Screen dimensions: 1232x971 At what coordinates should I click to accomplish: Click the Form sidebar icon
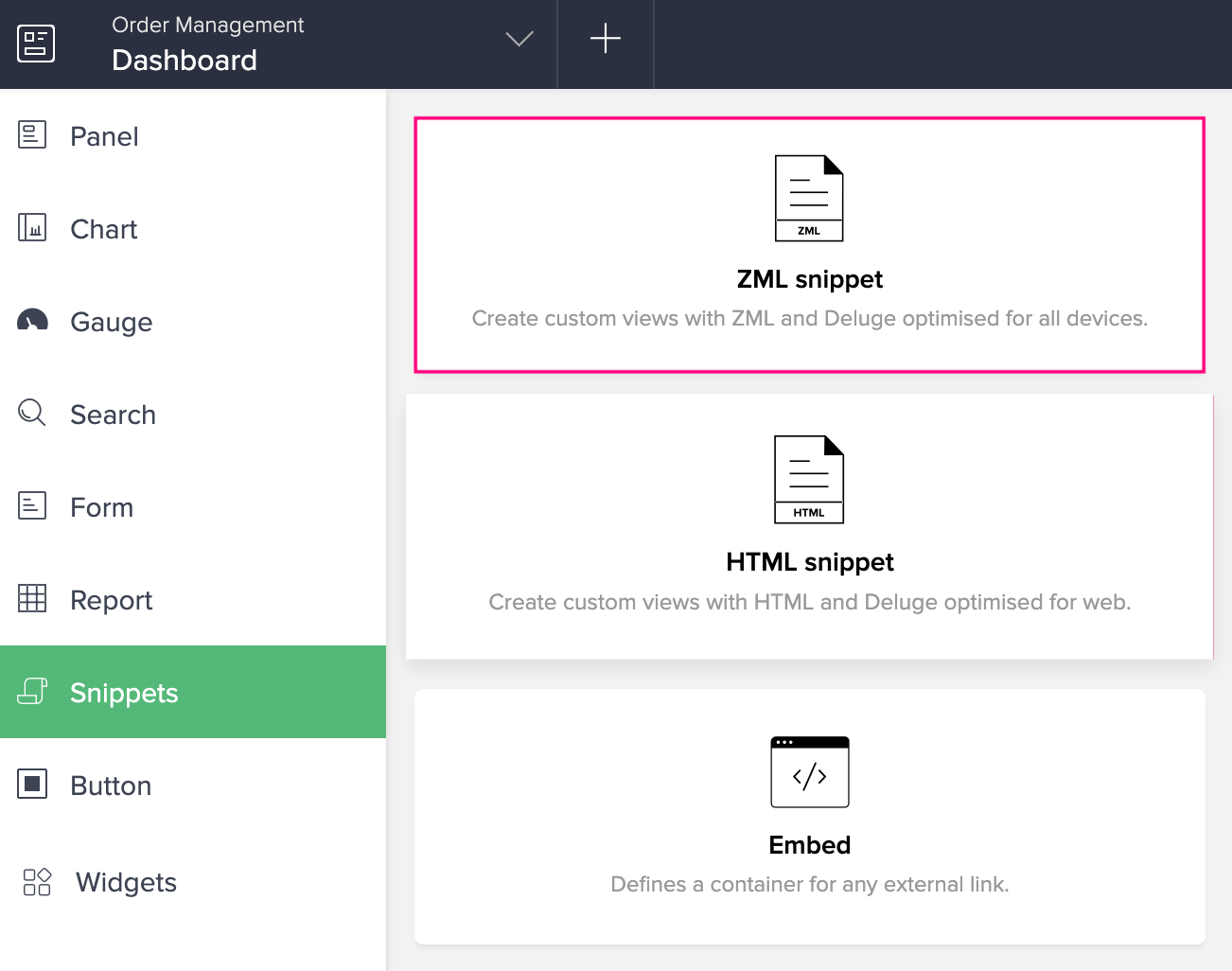[x=32, y=505]
